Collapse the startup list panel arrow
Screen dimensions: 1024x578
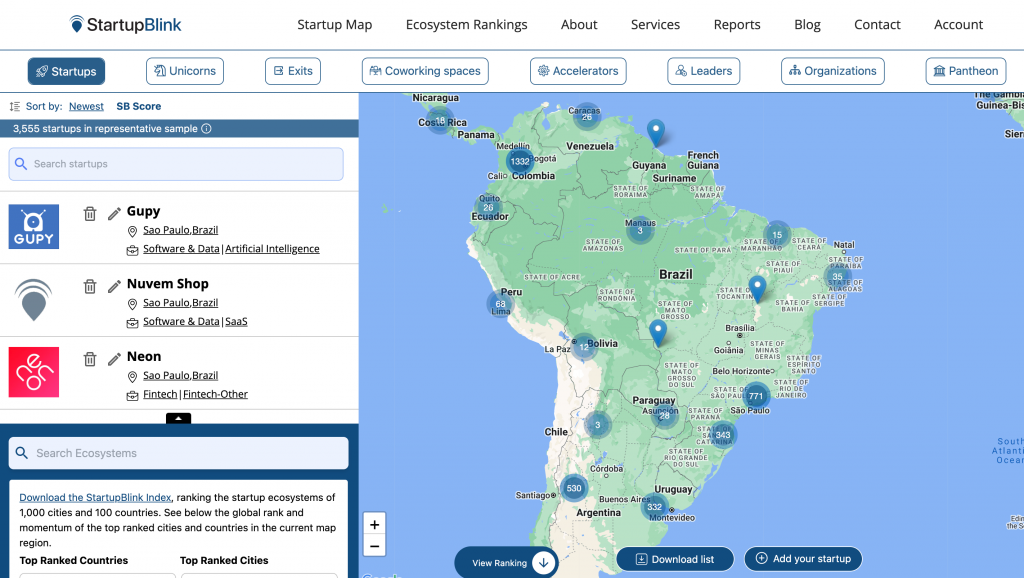point(178,419)
